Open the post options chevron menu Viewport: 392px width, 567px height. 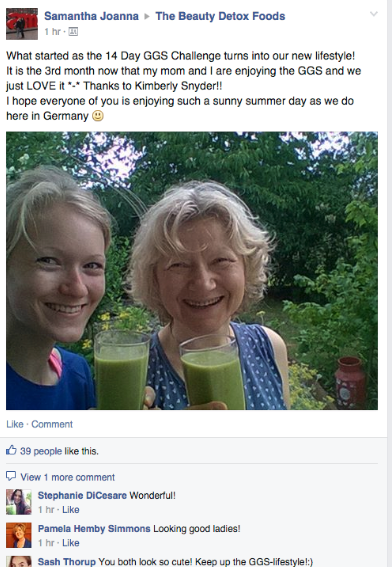[x=374, y=14]
